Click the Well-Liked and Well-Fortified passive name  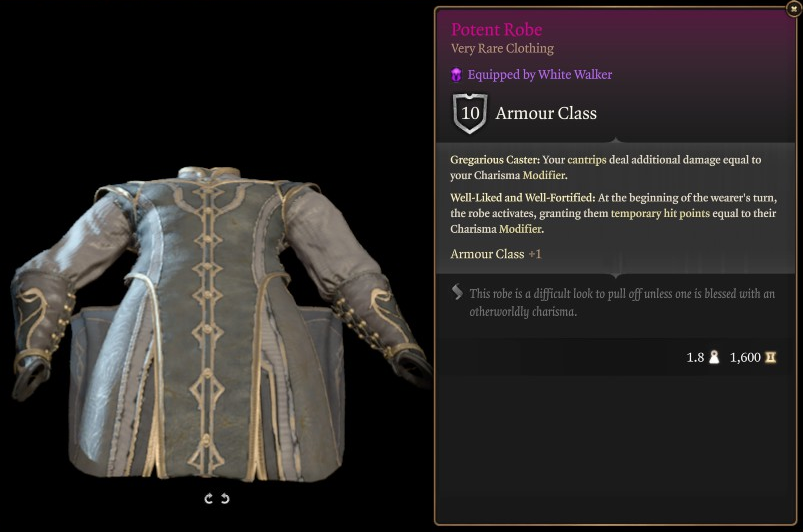coord(522,198)
